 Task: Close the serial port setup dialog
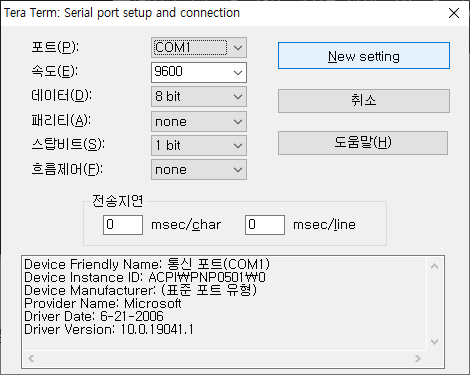pos(454,13)
